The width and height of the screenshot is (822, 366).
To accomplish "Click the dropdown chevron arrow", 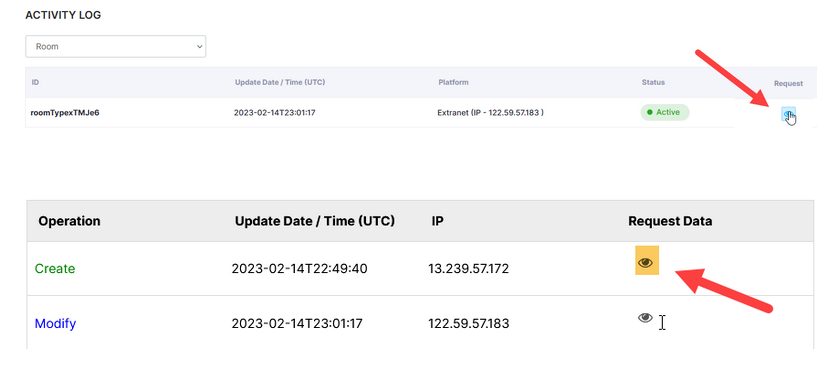I will click(x=199, y=46).
